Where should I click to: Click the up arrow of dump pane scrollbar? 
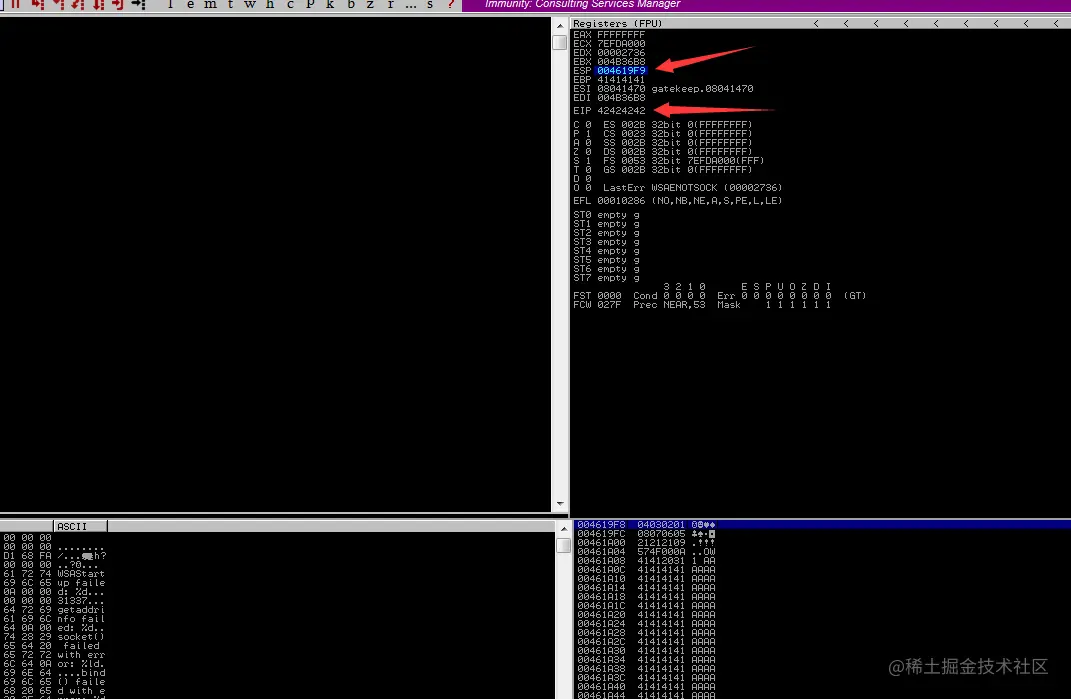pos(564,528)
